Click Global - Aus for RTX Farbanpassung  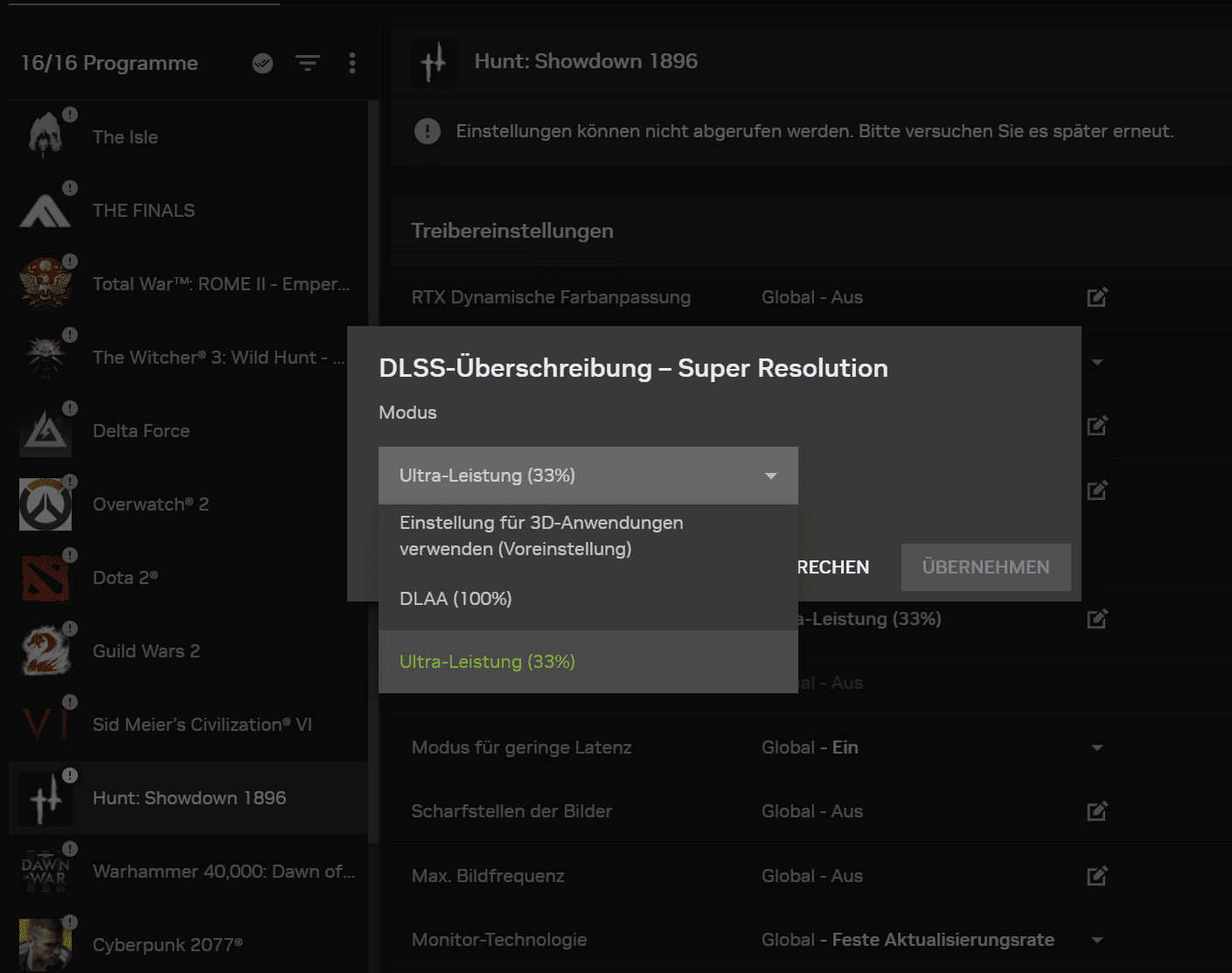pos(812,297)
